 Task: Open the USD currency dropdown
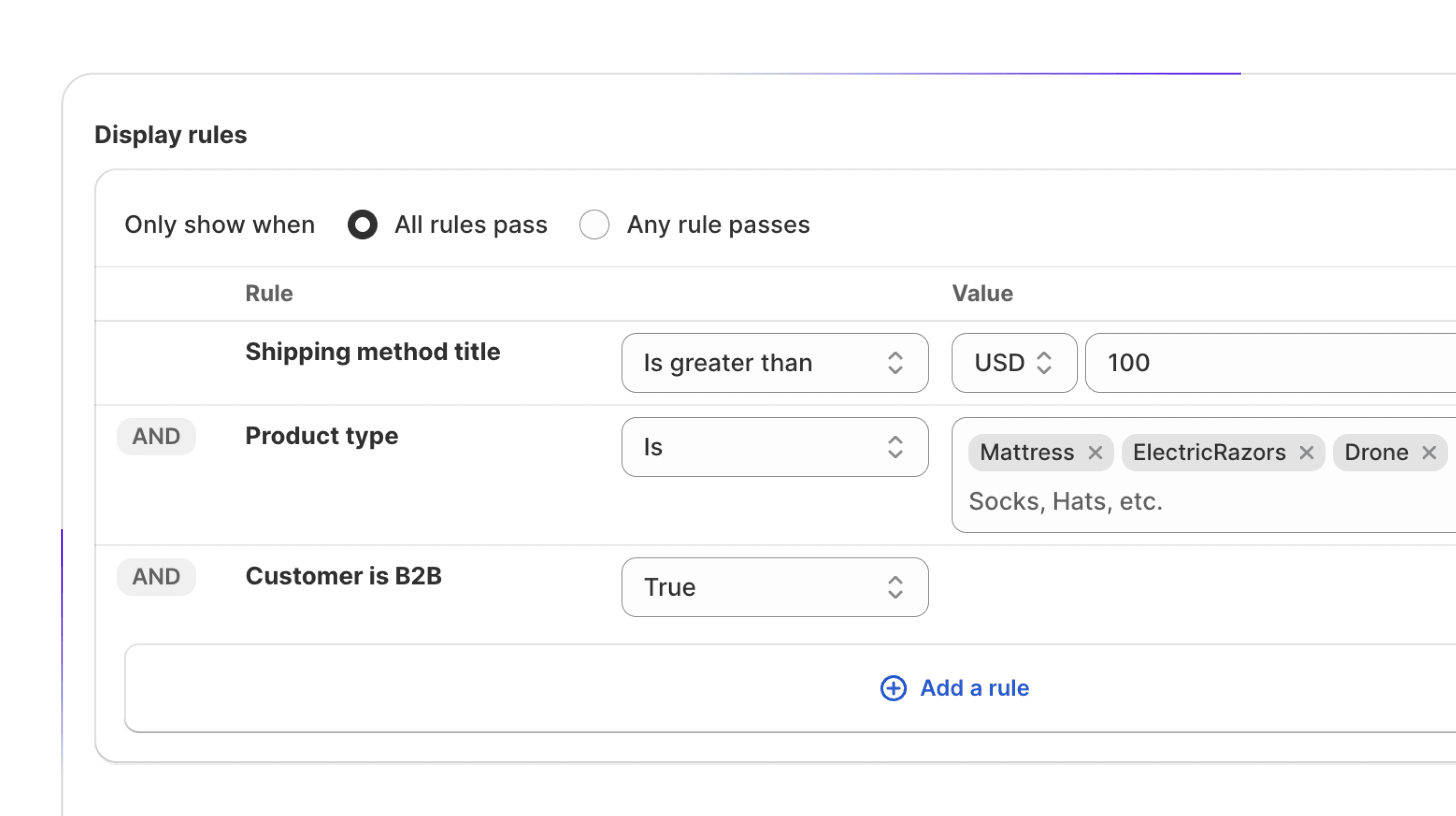click(1014, 363)
